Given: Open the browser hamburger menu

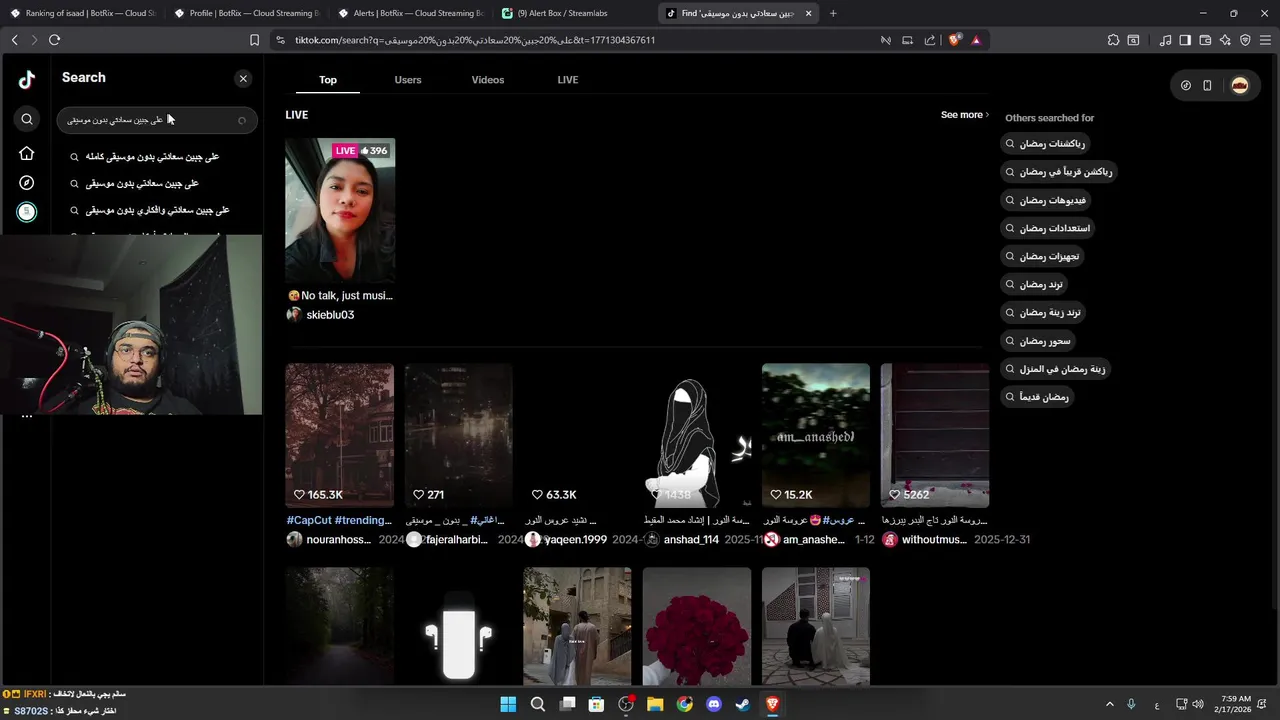Looking at the screenshot, I should 1265,40.
